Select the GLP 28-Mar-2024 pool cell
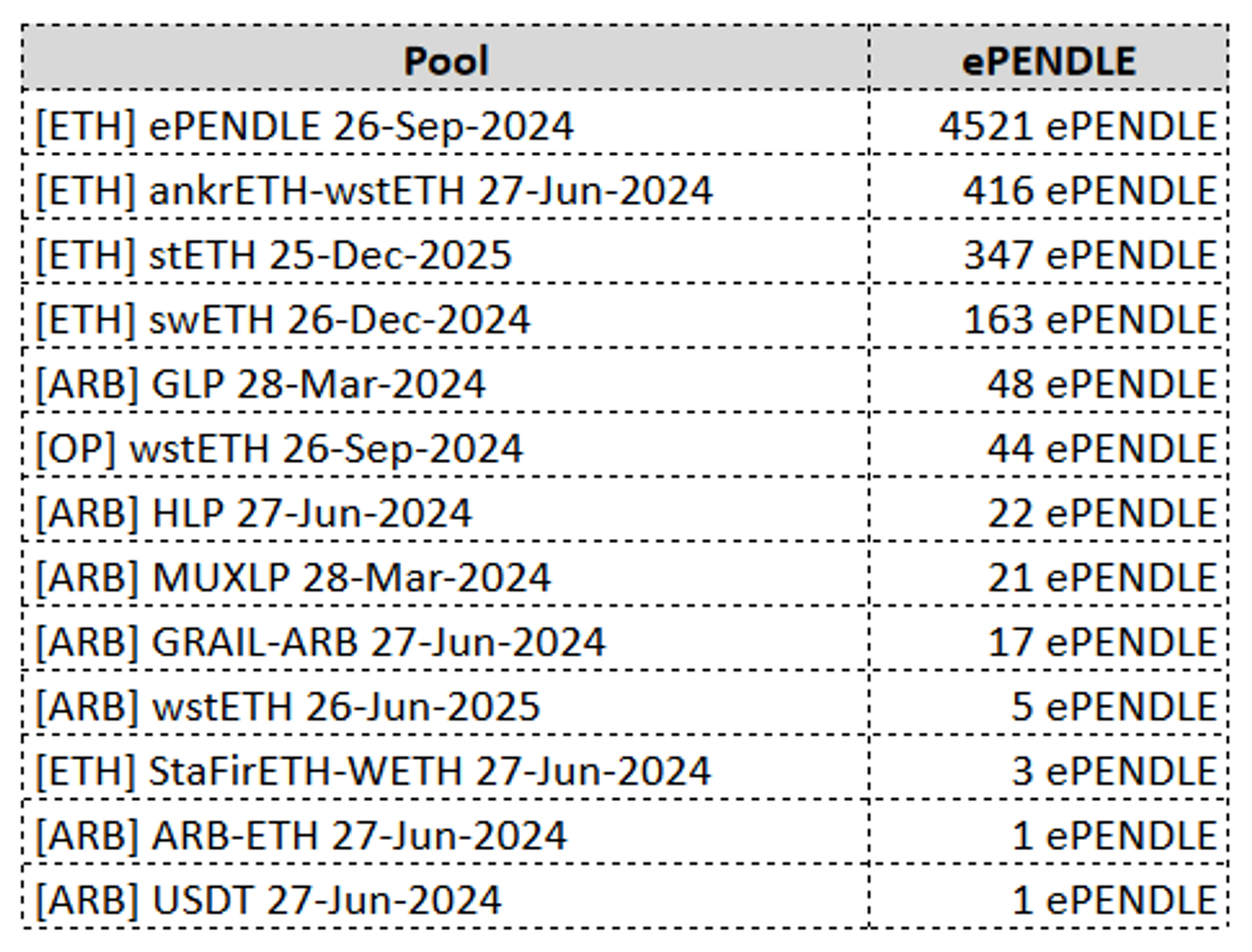 (260, 384)
